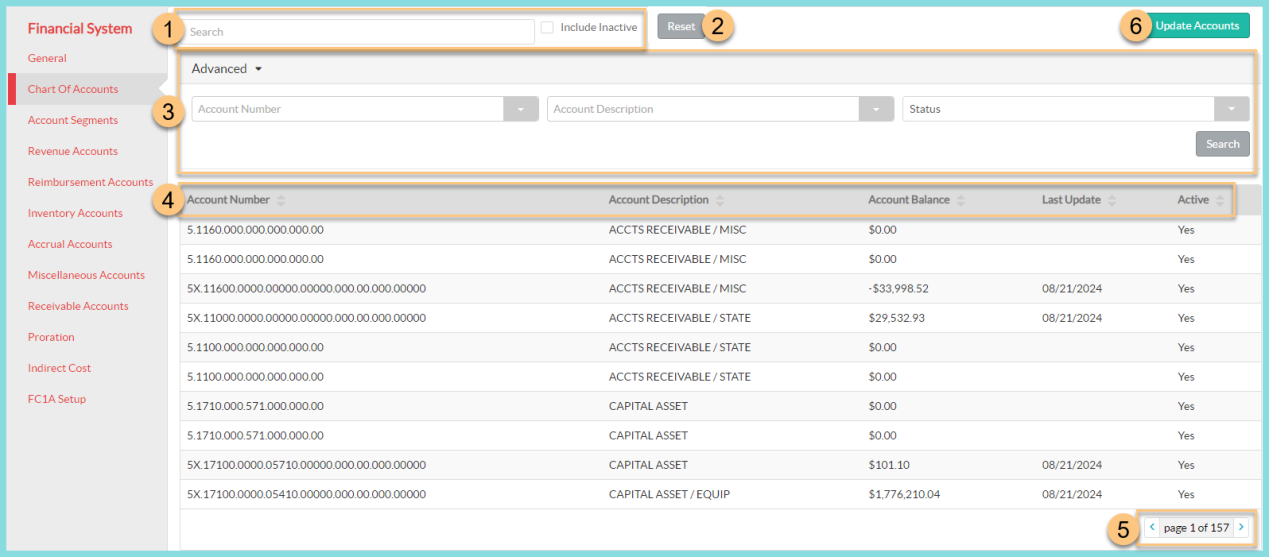The height and width of the screenshot is (557, 1269).
Task: Go to Inventory Accounts sidebar item
Action: (x=75, y=213)
